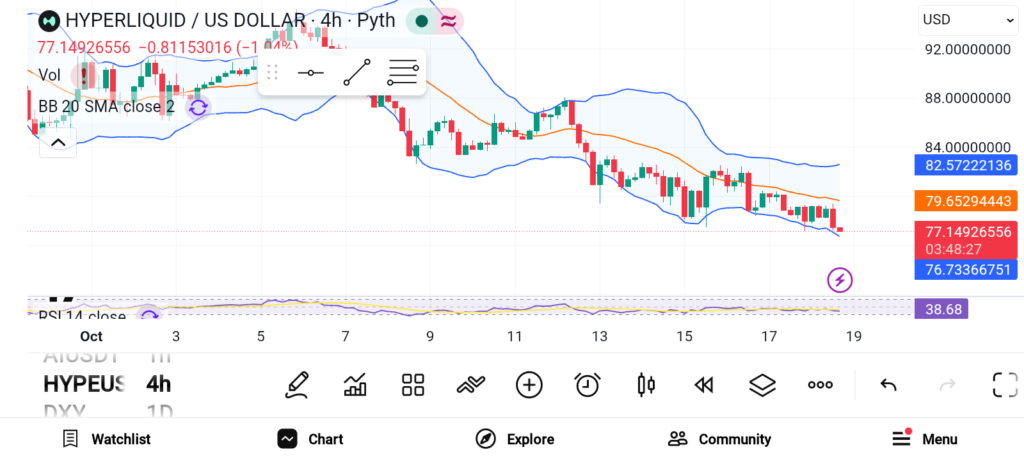Open the indicators chart icon

click(x=355, y=385)
